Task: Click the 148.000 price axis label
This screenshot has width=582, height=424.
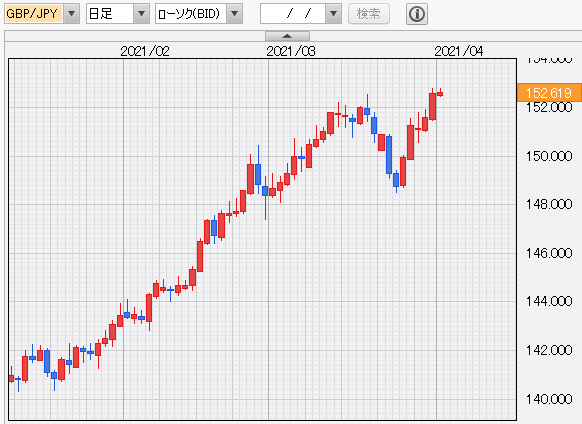Action: [549, 204]
